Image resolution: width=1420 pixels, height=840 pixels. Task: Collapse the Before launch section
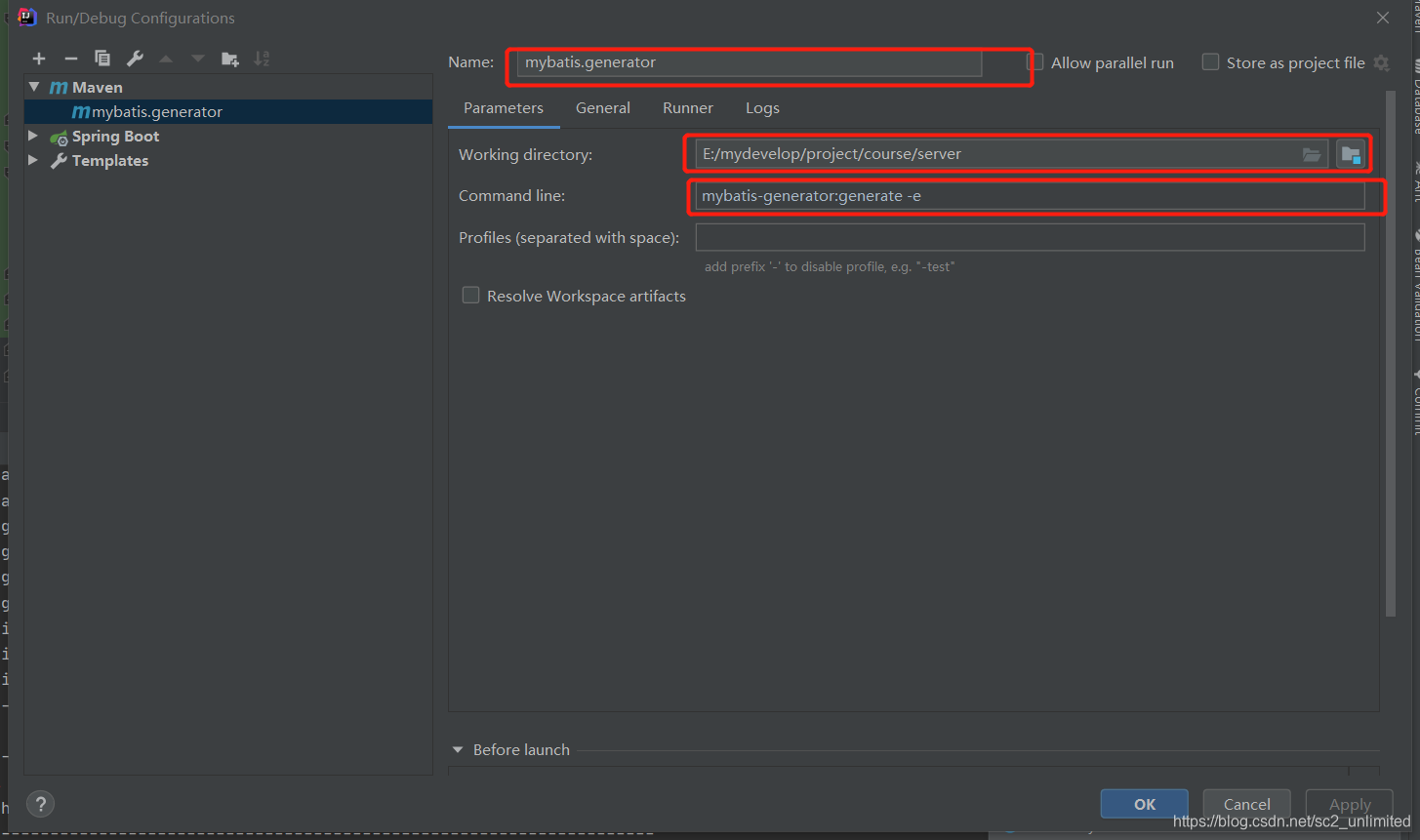[458, 749]
